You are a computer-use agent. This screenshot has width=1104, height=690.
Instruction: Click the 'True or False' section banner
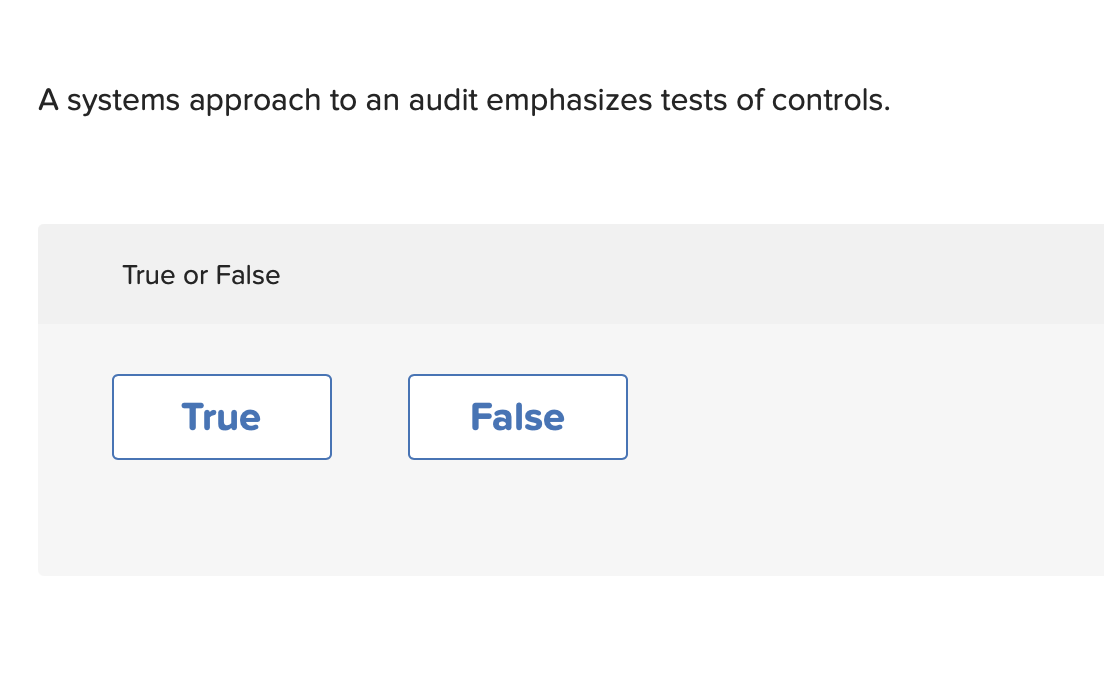point(201,273)
